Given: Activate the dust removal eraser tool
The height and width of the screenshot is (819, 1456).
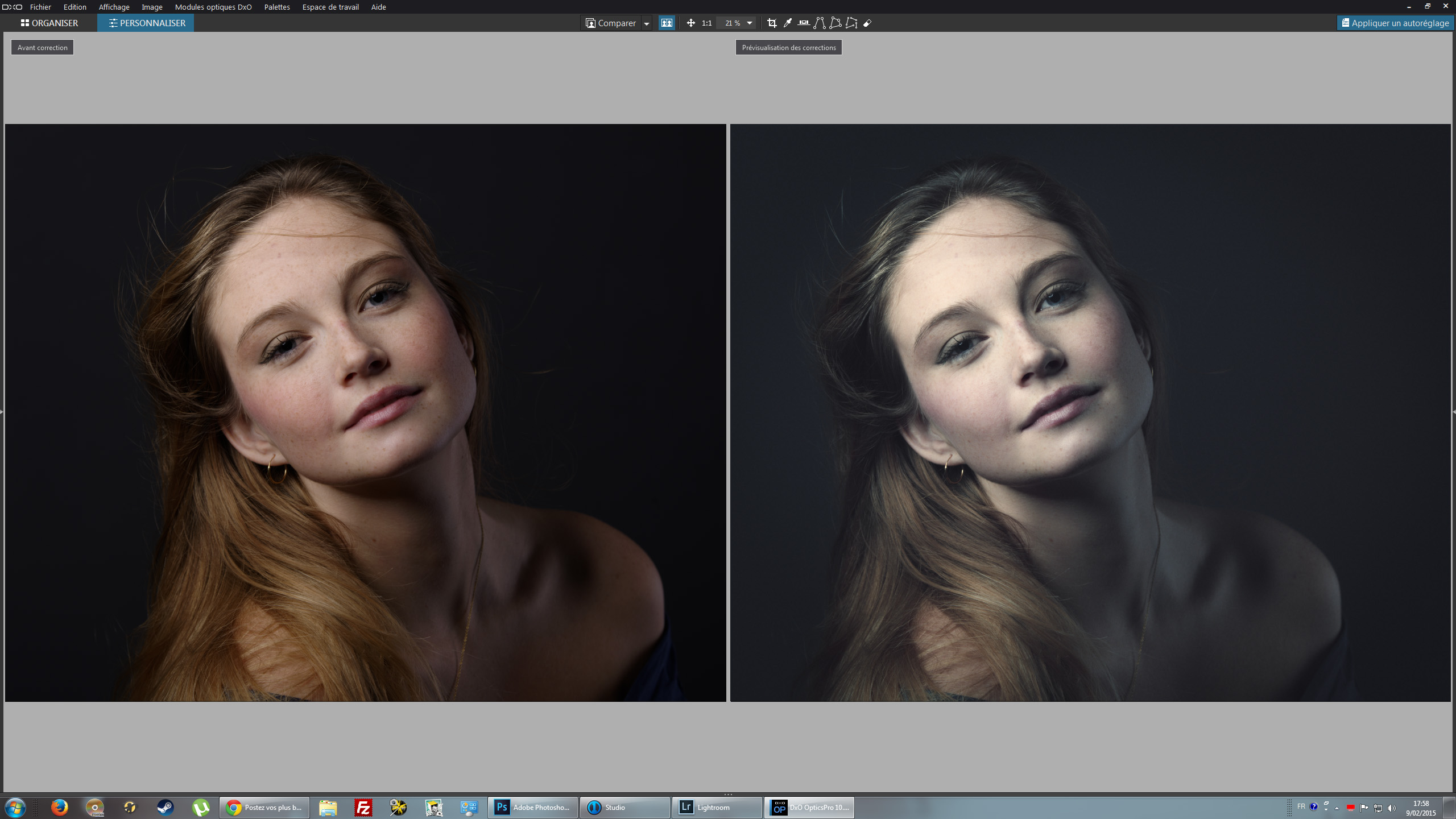Looking at the screenshot, I should tap(867, 23).
